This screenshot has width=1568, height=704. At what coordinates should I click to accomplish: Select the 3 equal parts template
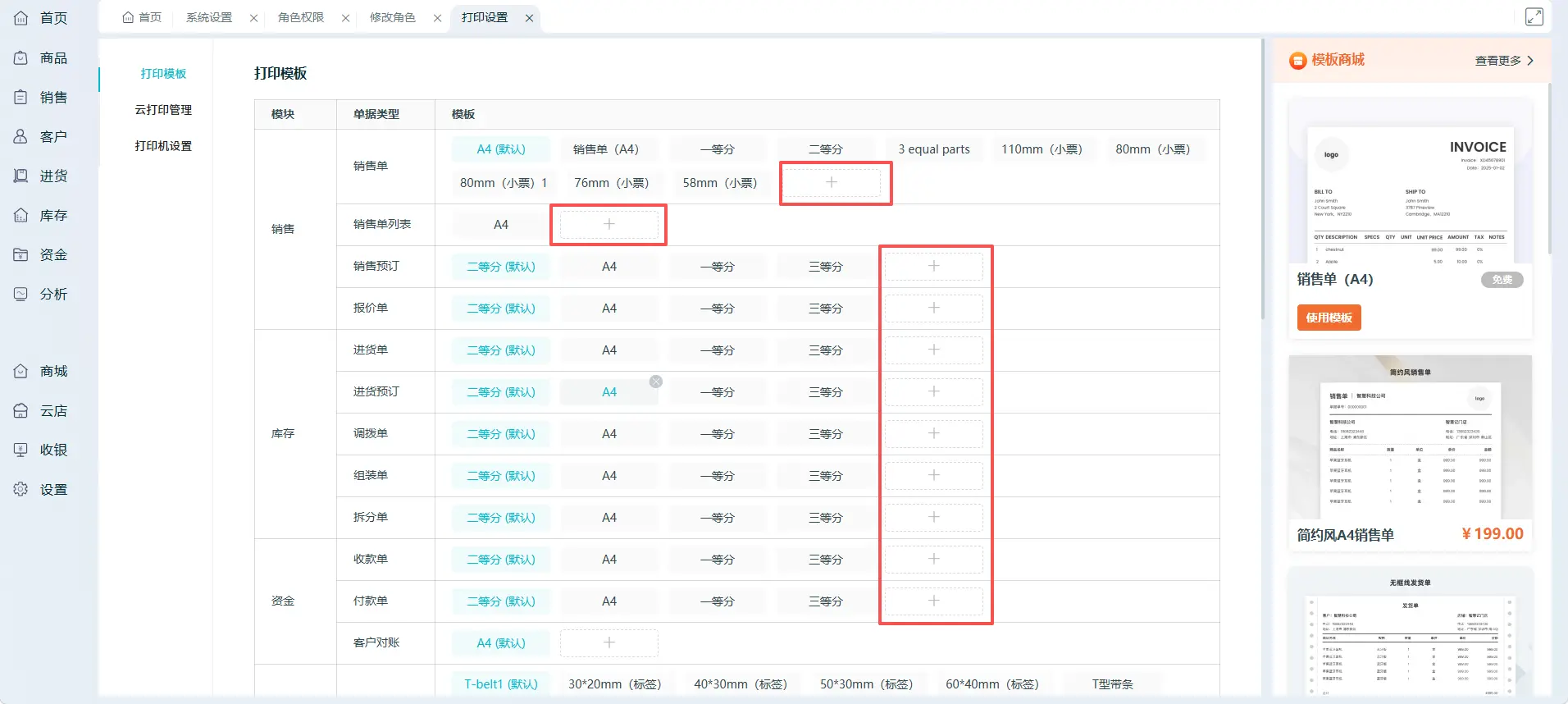(x=934, y=149)
